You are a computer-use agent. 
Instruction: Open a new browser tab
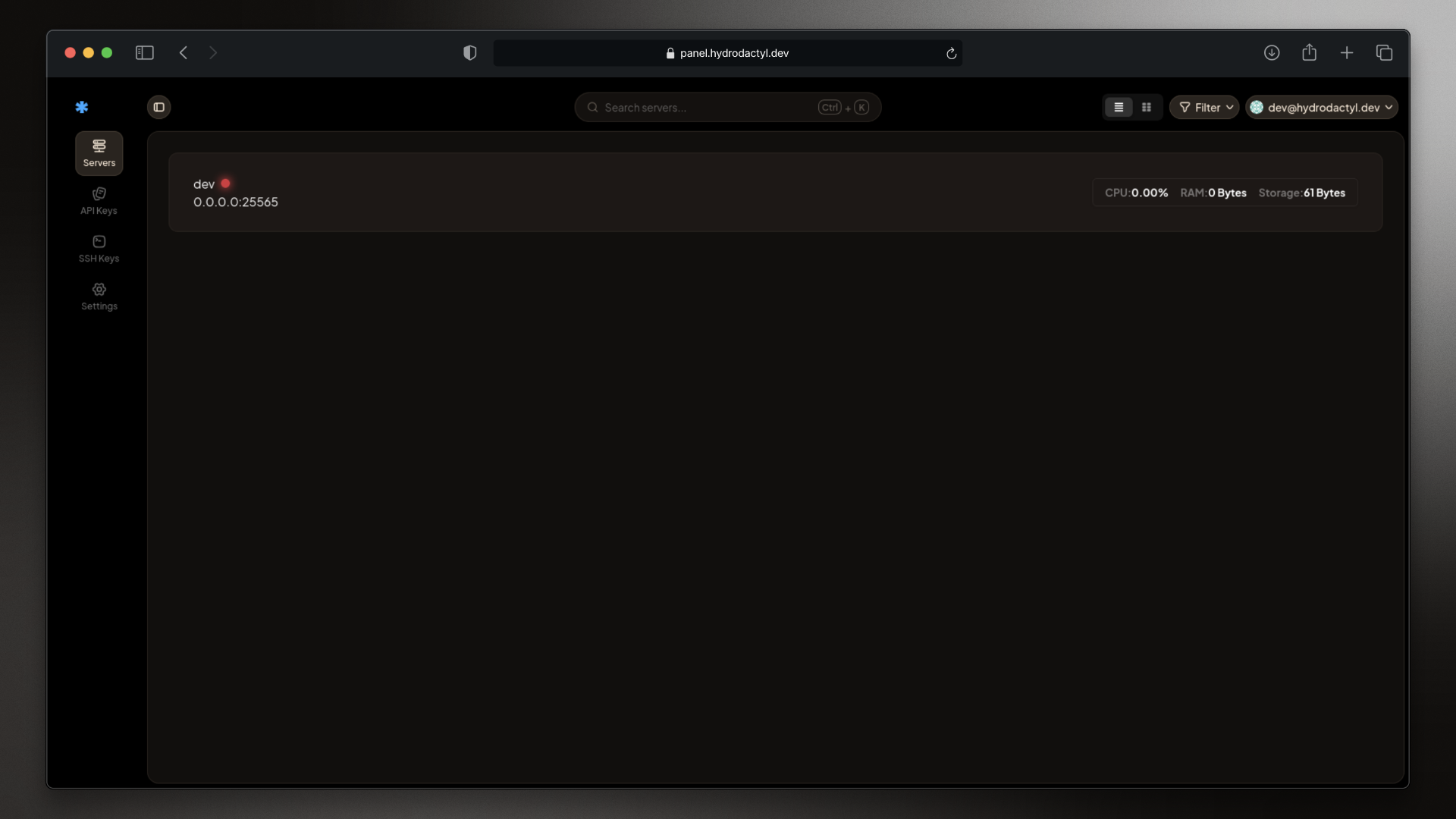pyautogui.click(x=1347, y=52)
